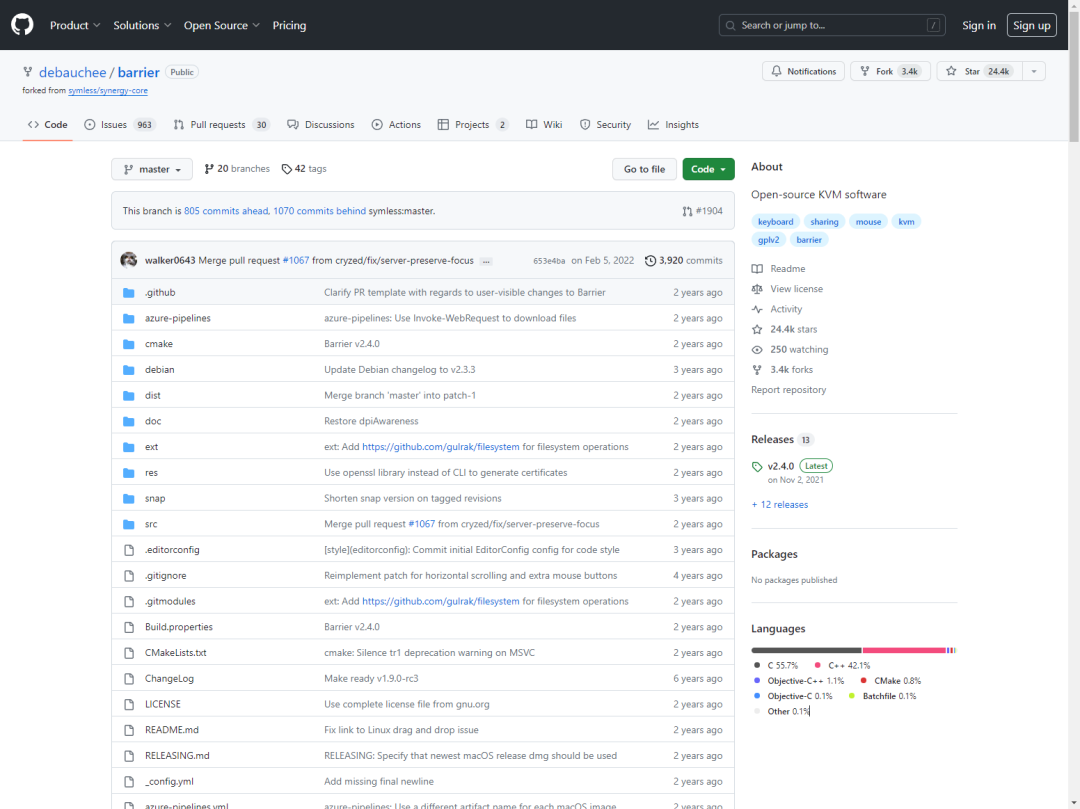
Task: Click the license scale icon in About
Action: pos(757,289)
